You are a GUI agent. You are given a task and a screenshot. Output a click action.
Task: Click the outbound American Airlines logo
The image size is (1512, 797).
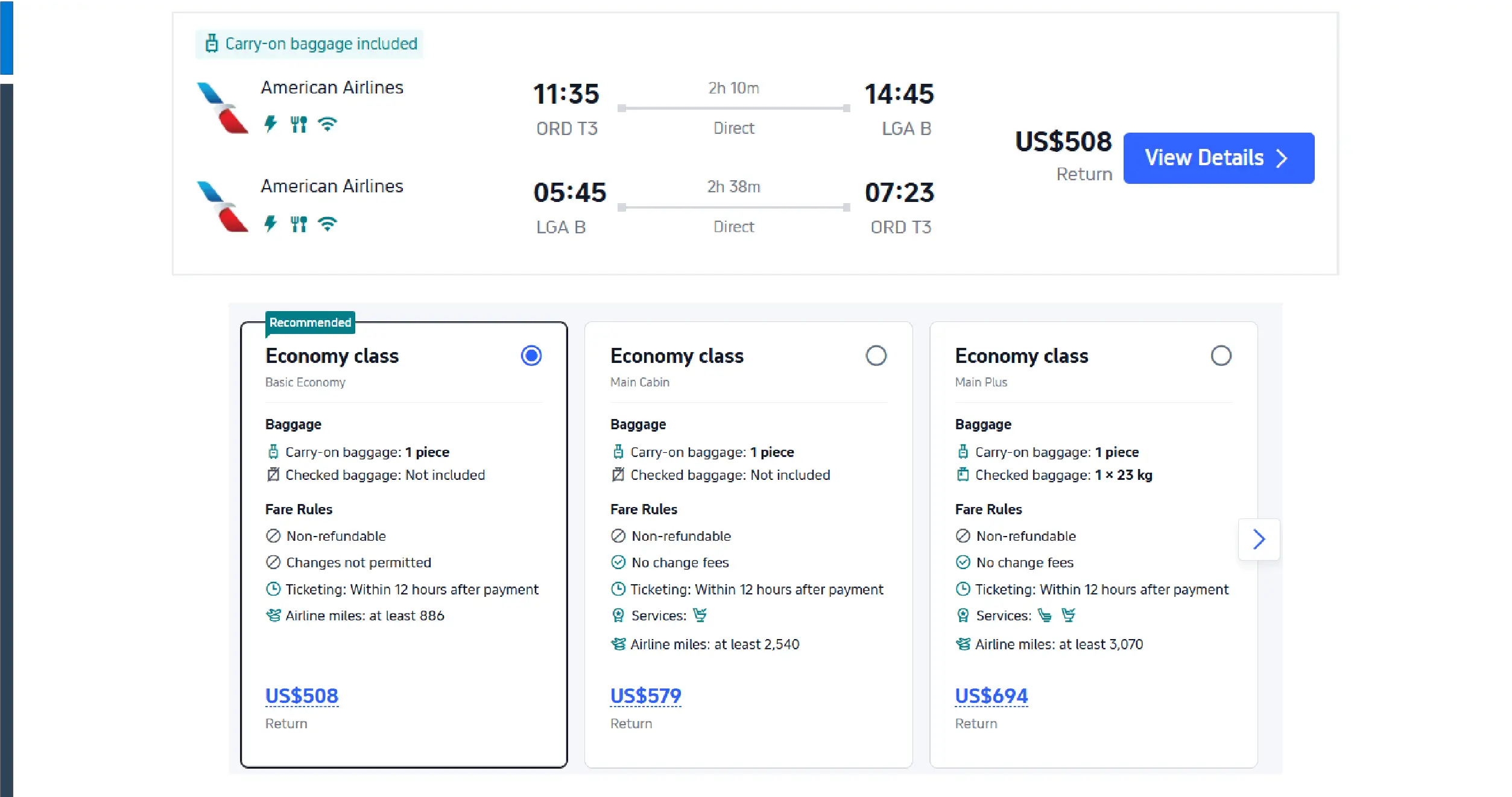pos(222,108)
